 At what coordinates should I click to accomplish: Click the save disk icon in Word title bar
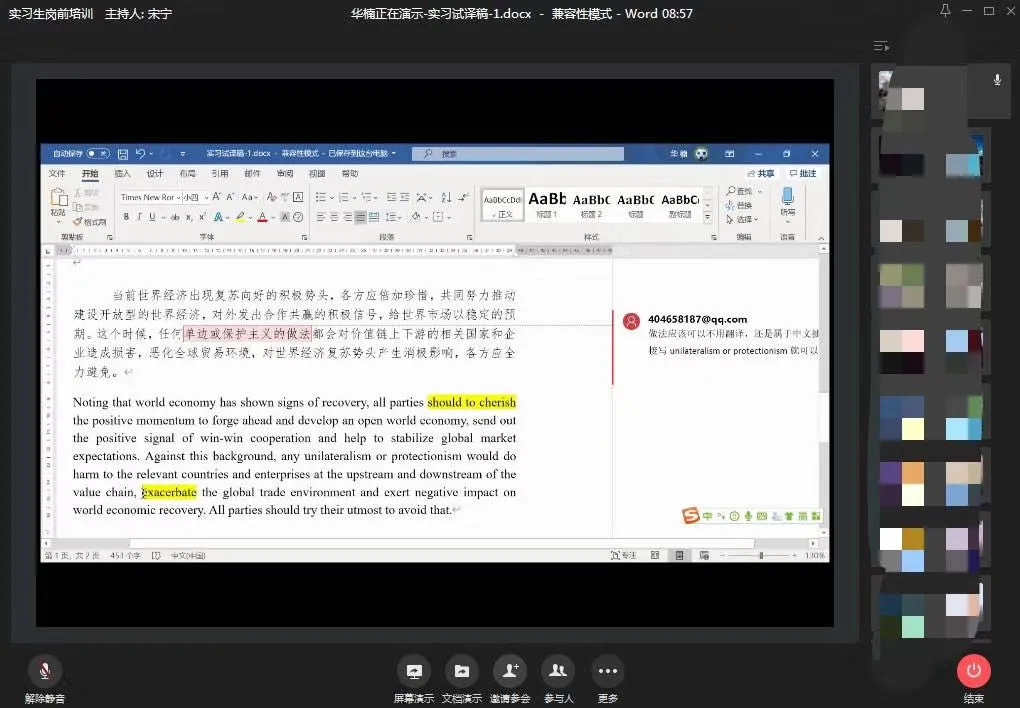pyautogui.click(x=122, y=154)
